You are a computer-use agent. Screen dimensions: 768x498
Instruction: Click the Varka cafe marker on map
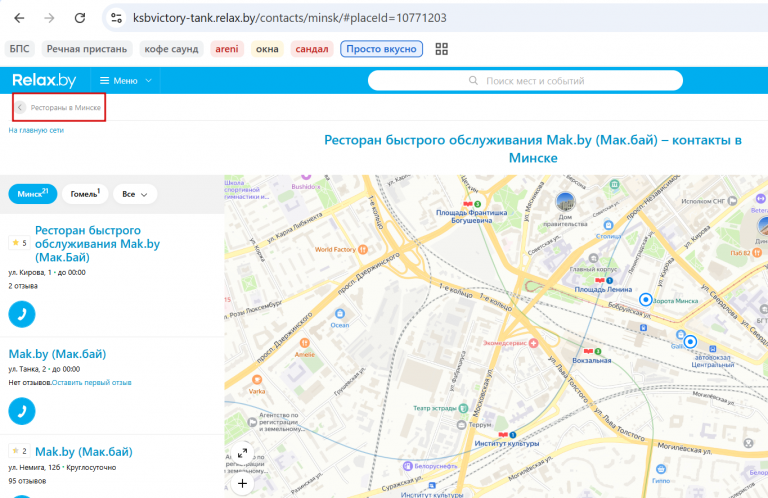(257, 379)
